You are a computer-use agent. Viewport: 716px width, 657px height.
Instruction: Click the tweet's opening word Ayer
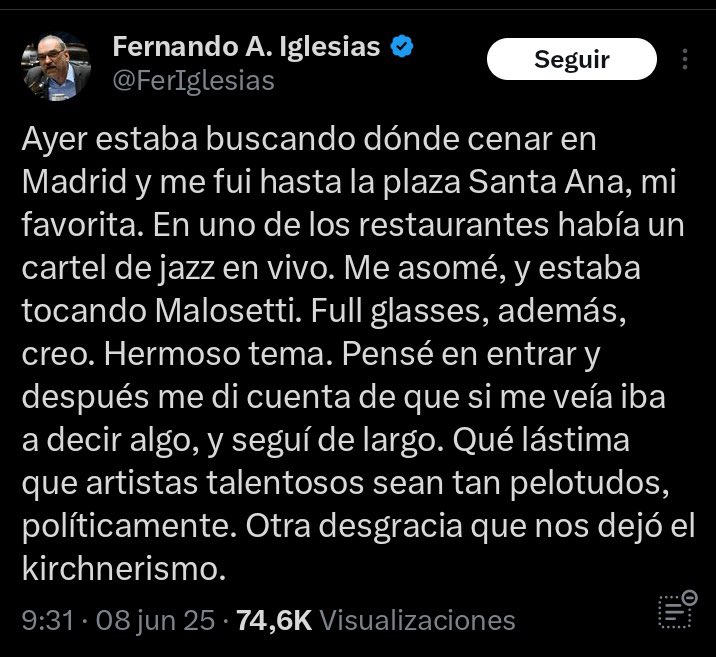[x=54, y=140]
